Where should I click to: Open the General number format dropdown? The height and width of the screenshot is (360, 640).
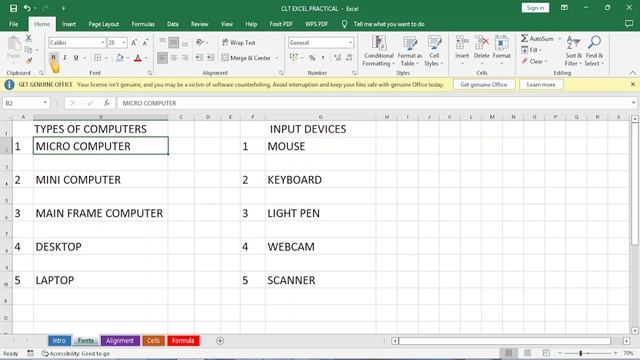tap(350, 42)
